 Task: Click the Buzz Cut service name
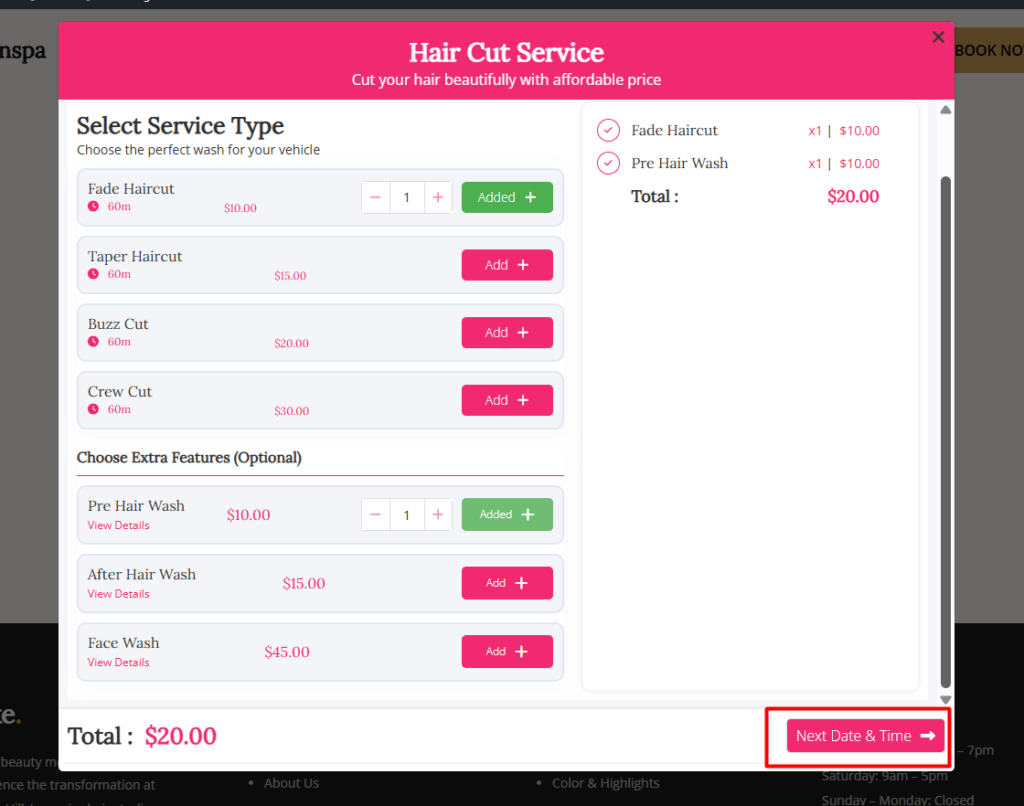click(118, 324)
